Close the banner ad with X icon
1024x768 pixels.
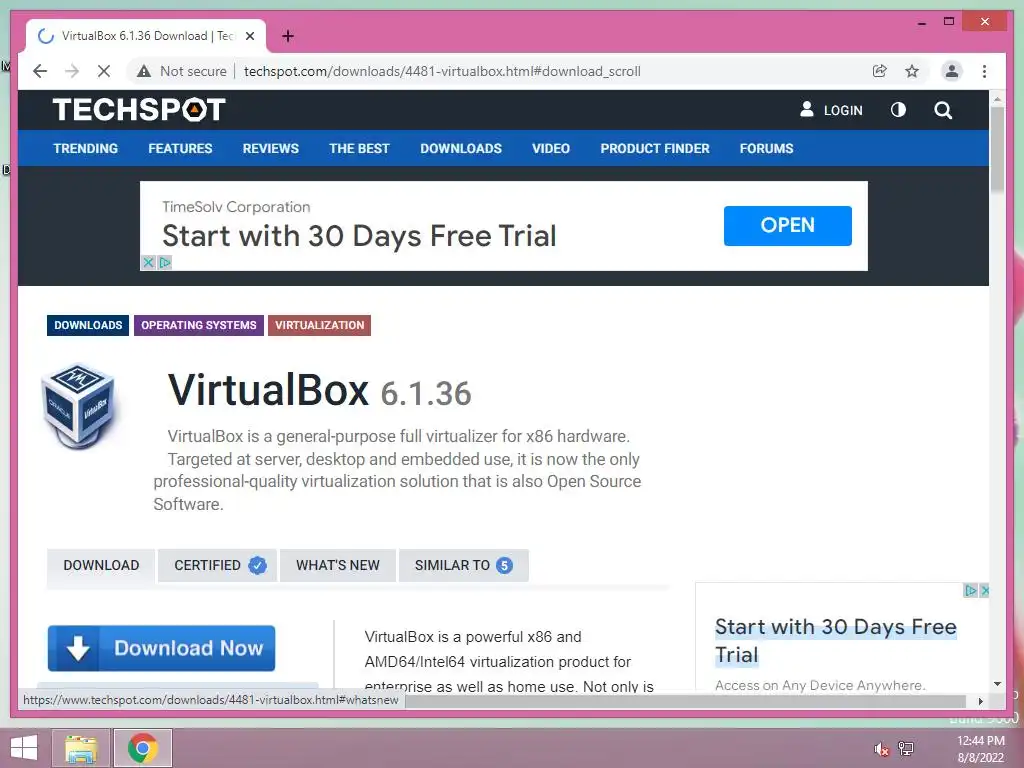(148, 263)
